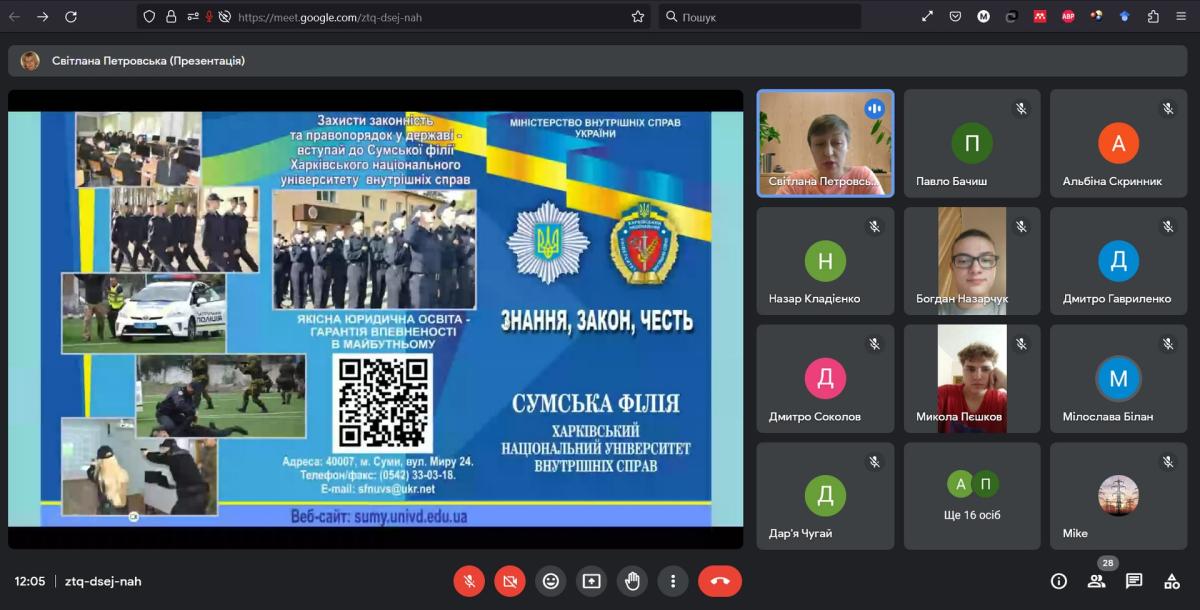Raise your hand in the meeting
This screenshot has height=610, width=1200.
[x=633, y=580]
